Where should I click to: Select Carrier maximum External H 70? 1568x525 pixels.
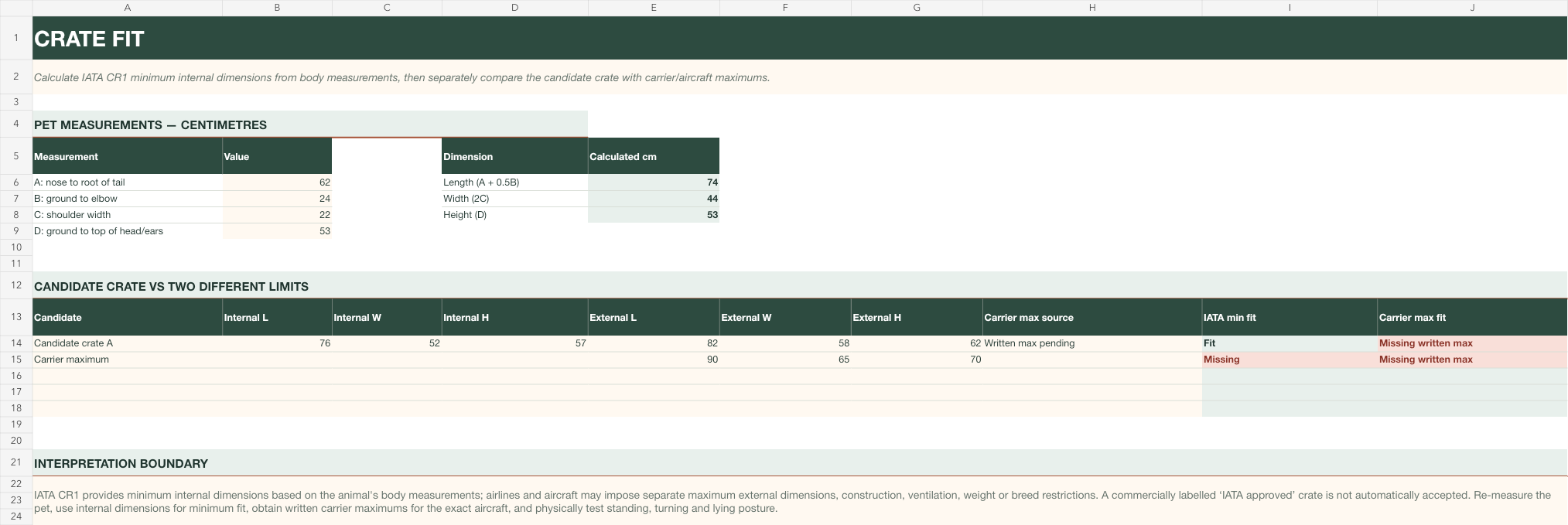(917, 360)
